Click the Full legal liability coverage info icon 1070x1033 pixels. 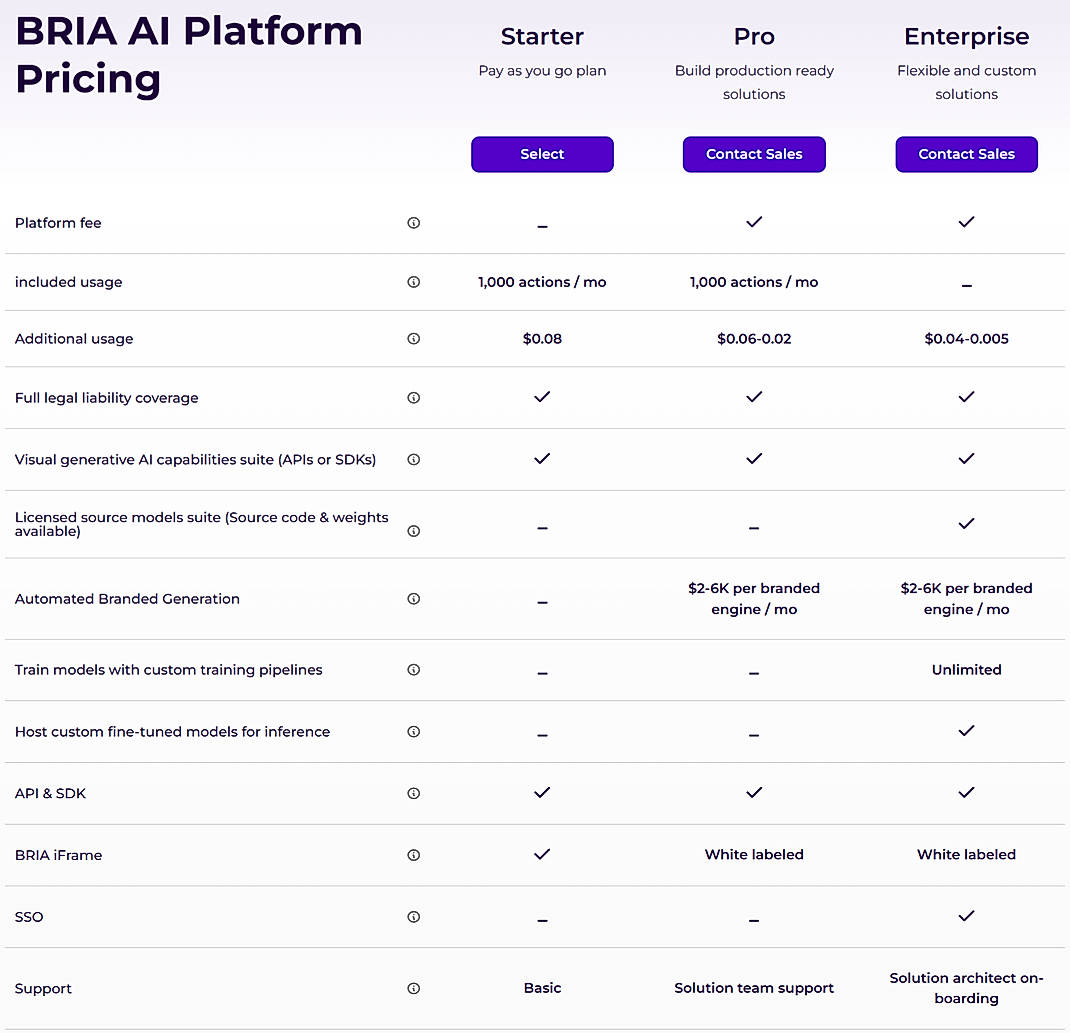tap(413, 397)
